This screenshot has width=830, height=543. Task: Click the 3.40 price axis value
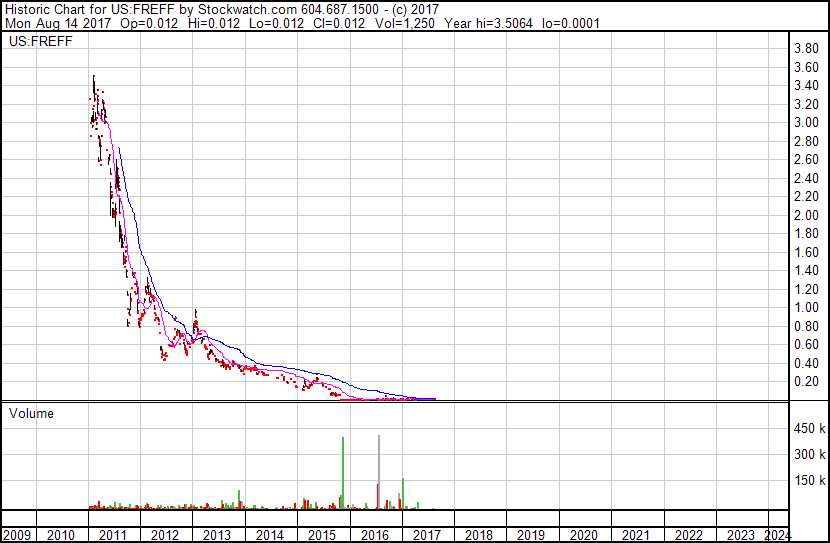[806, 85]
